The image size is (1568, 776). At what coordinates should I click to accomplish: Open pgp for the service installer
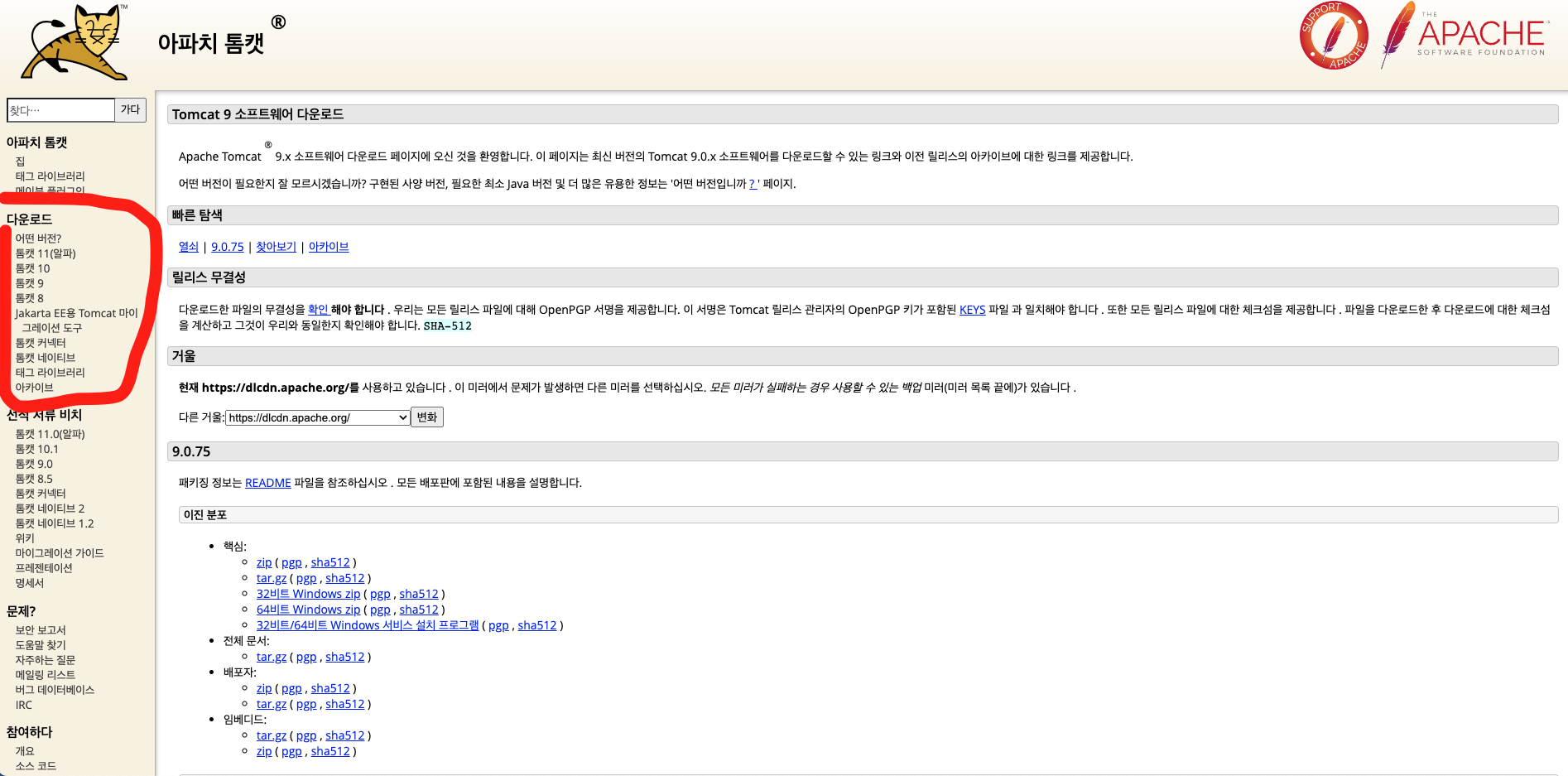coord(498,625)
